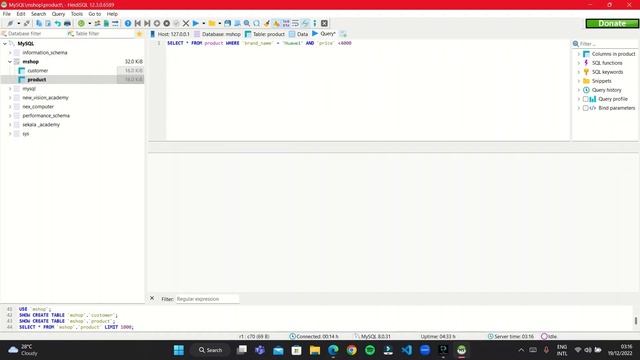Click the Print toolbar icon

click(x=67, y=23)
